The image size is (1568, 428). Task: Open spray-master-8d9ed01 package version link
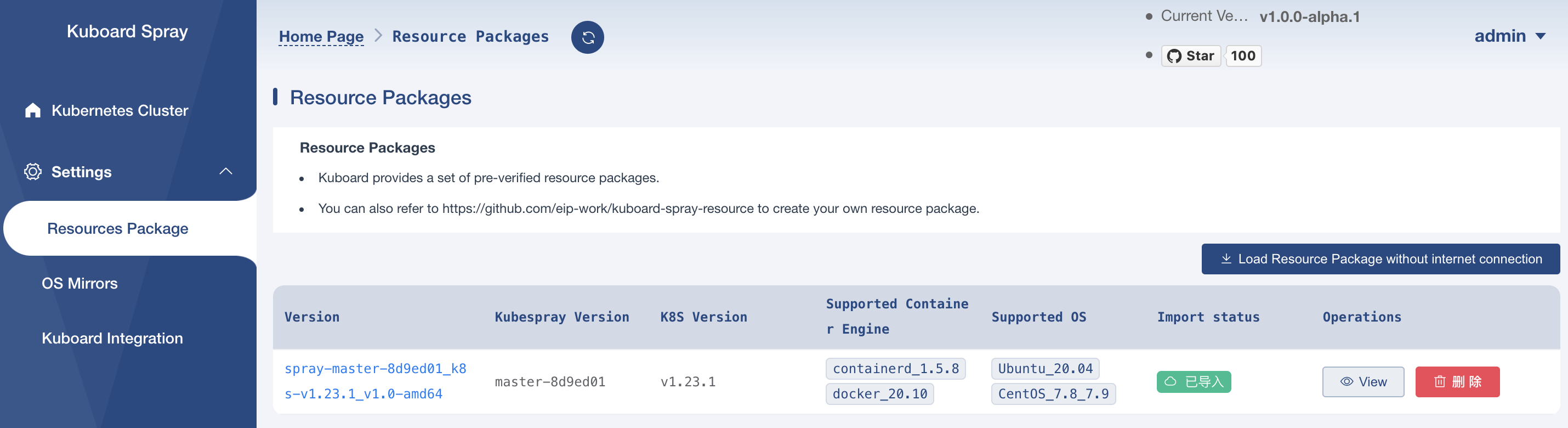[x=375, y=381]
